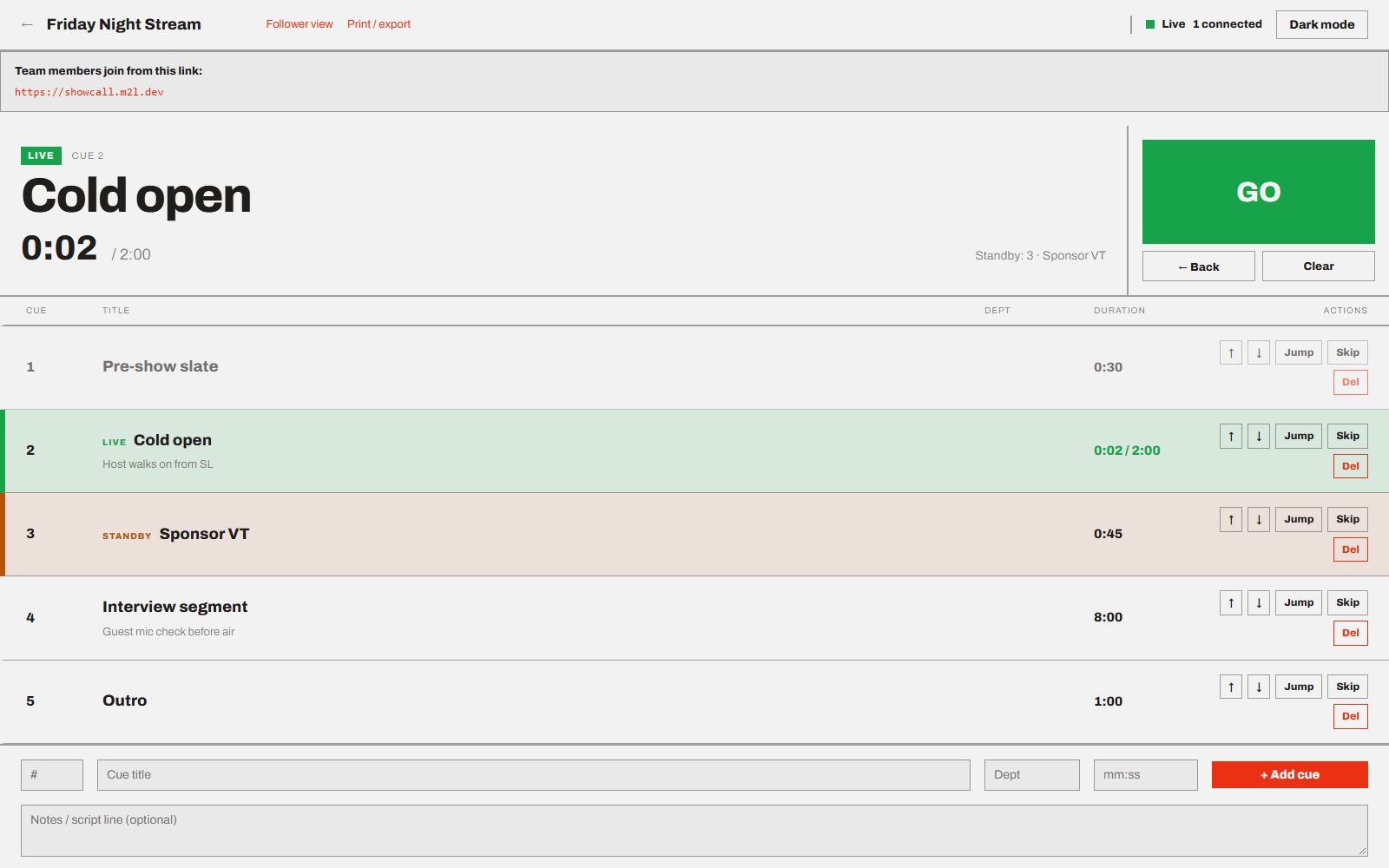Open Follower view
1389x868 pixels.
click(x=300, y=24)
